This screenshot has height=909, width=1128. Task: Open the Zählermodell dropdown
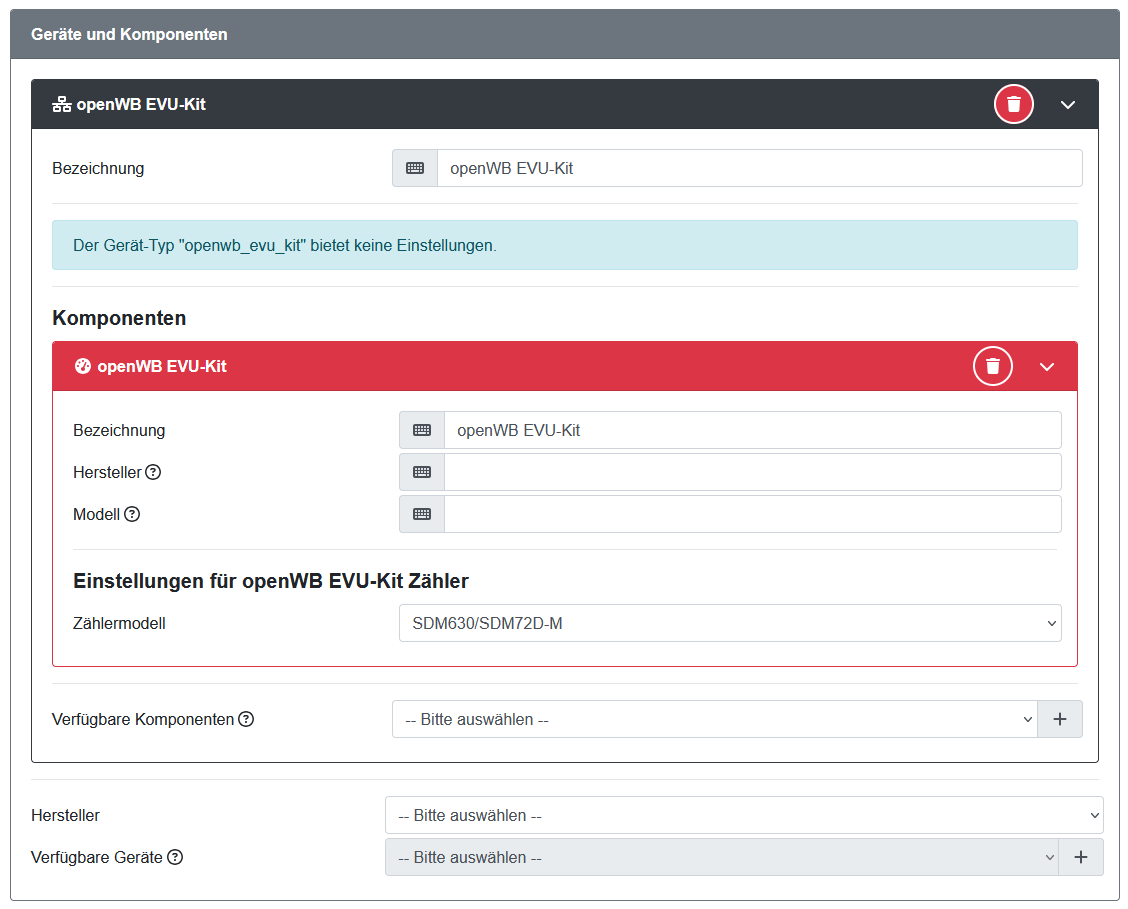coord(730,623)
